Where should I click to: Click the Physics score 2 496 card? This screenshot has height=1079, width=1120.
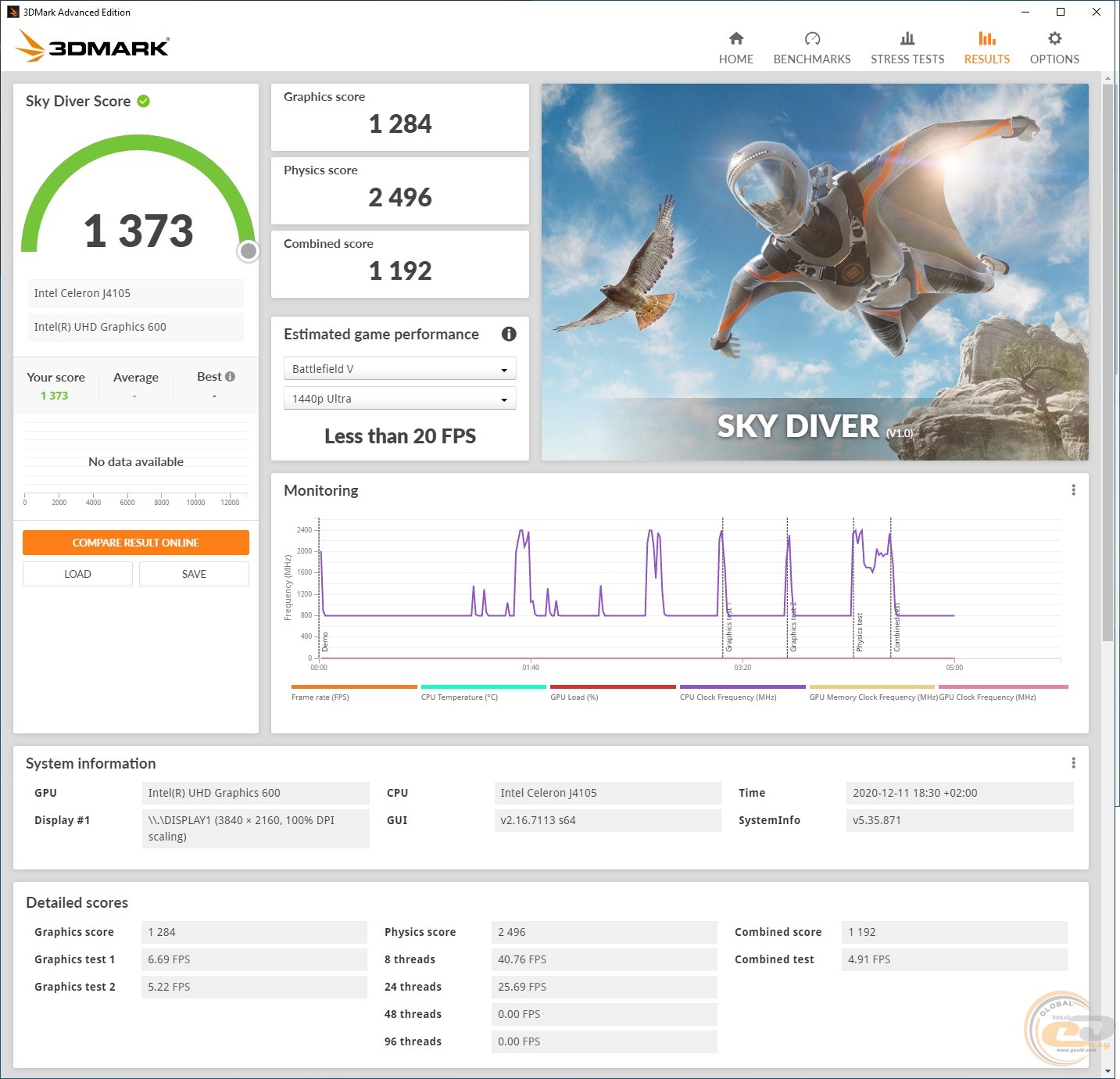click(399, 191)
